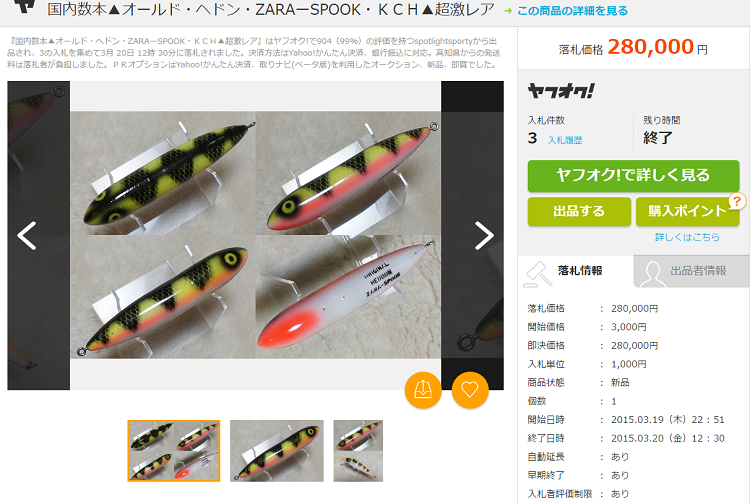Viewport: 750px width, 504px height.
Task: Follow the 詳しくはこちら link
Action: [x=687, y=237]
